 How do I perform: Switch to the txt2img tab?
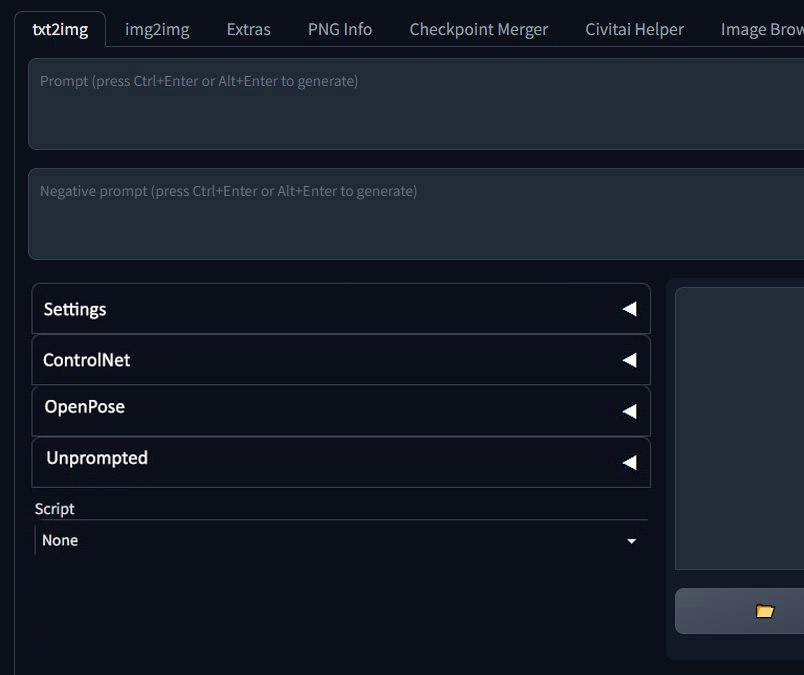(x=60, y=29)
